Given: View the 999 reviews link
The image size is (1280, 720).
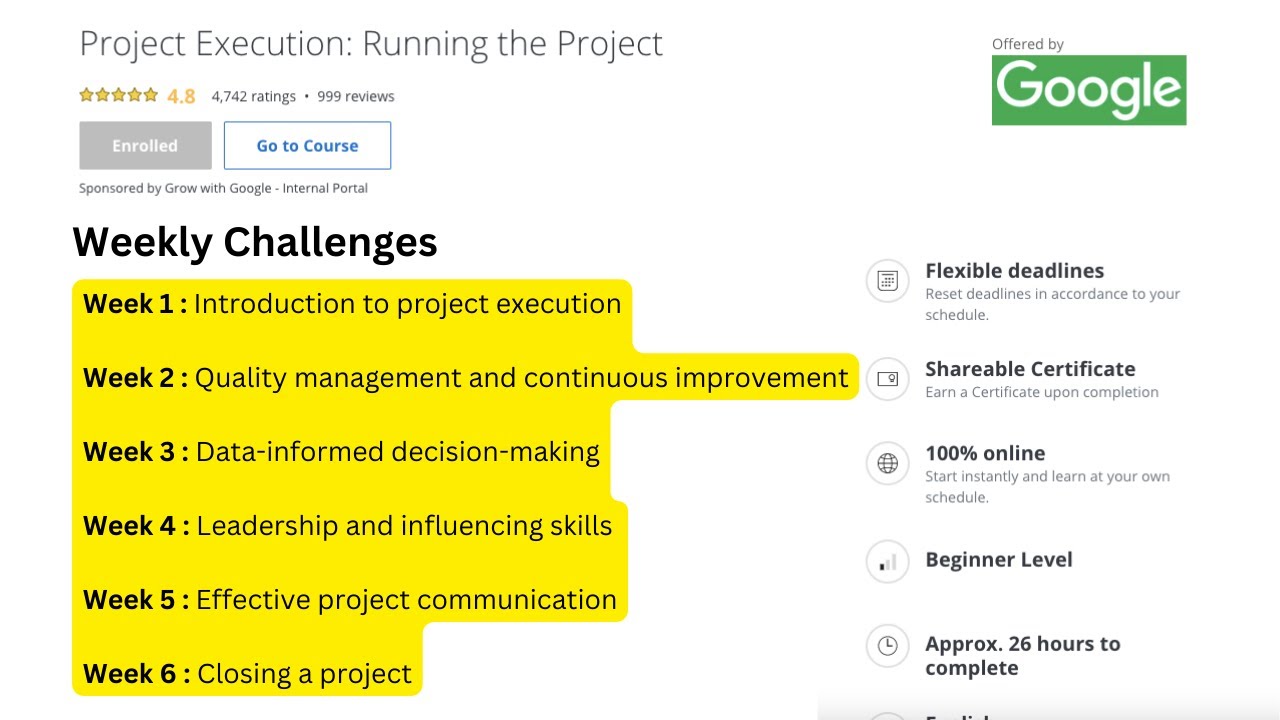Looking at the screenshot, I should pos(356,97).
